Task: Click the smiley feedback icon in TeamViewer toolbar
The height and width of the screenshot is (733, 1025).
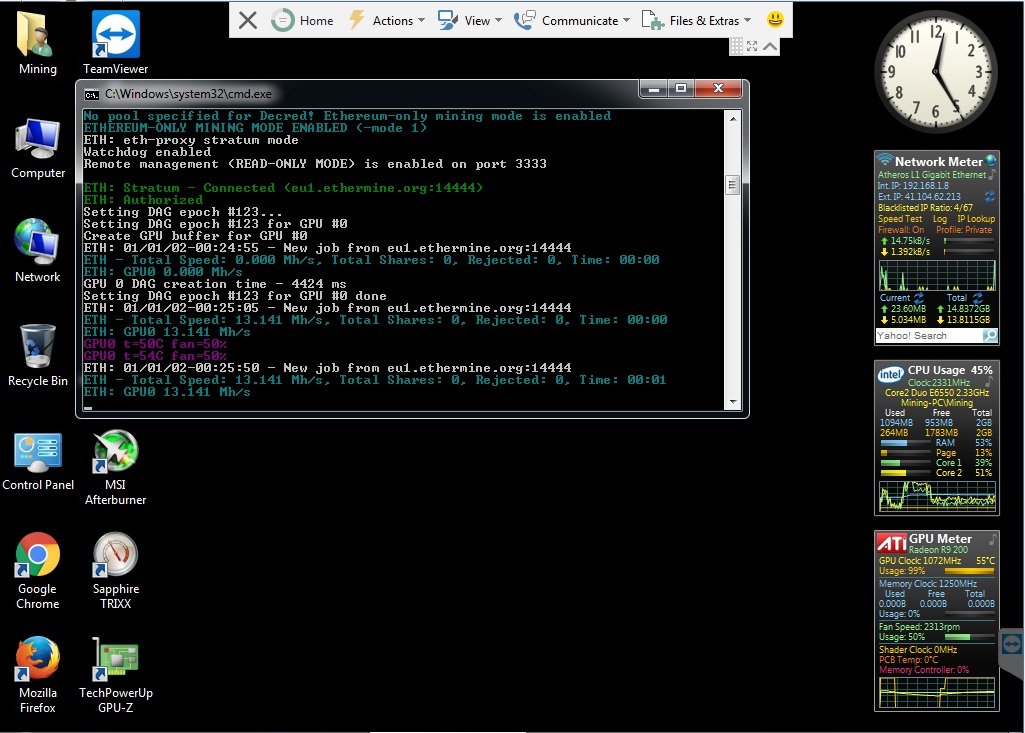Action: pyautogui.click(x=775, y=20)
